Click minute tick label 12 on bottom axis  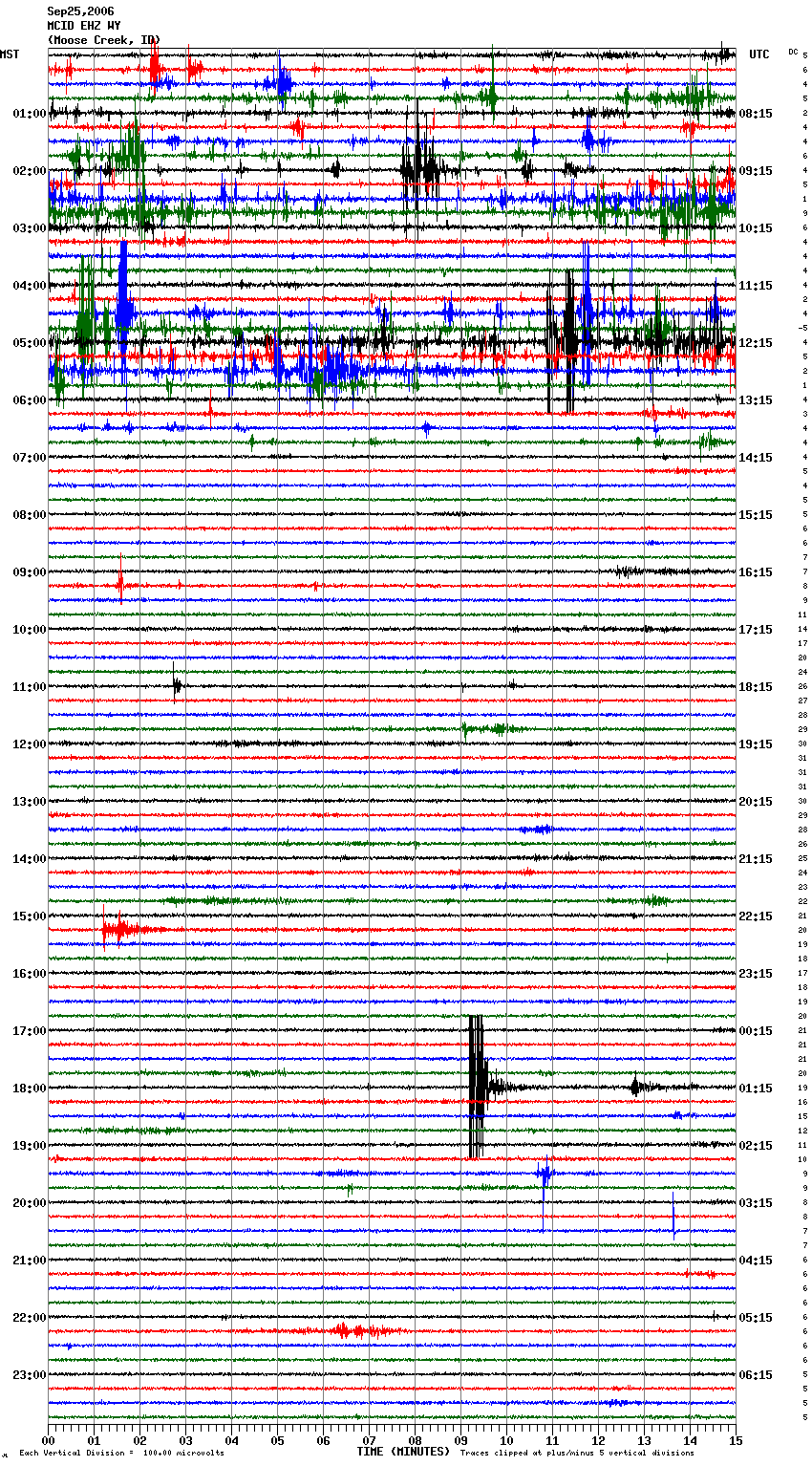[x=598, y=1440]
